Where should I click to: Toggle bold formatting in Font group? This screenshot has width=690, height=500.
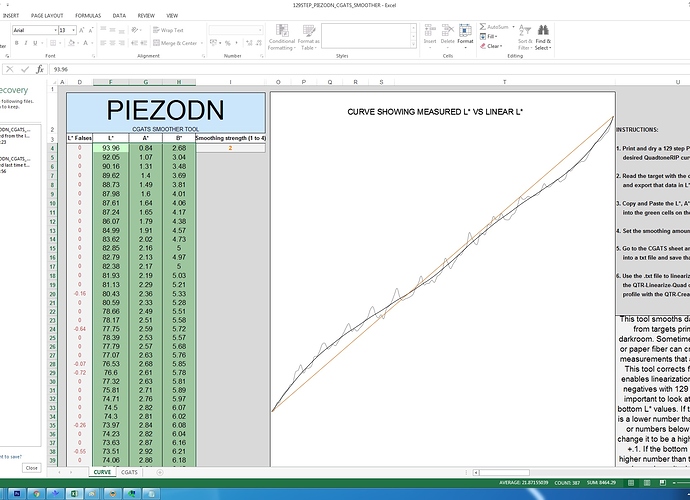tap(15, 43)
